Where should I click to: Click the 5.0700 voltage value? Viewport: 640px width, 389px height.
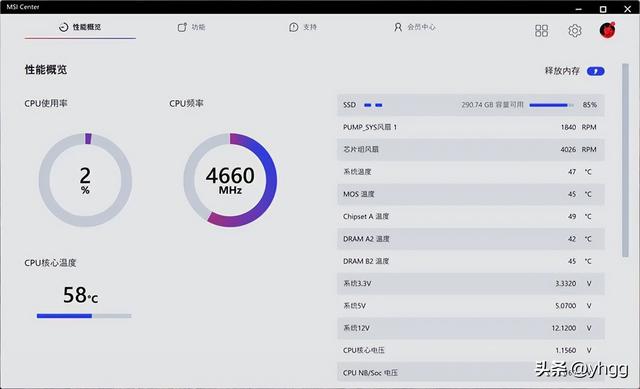point(566,306)
